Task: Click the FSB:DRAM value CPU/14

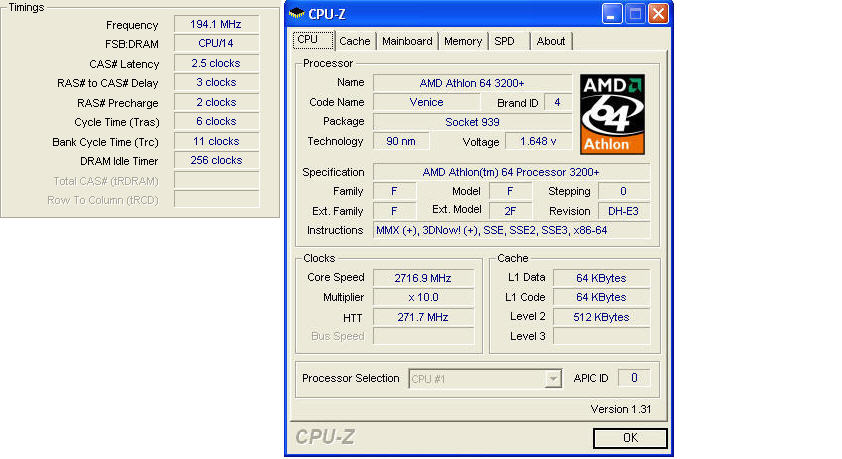Action: coord(216,43)
